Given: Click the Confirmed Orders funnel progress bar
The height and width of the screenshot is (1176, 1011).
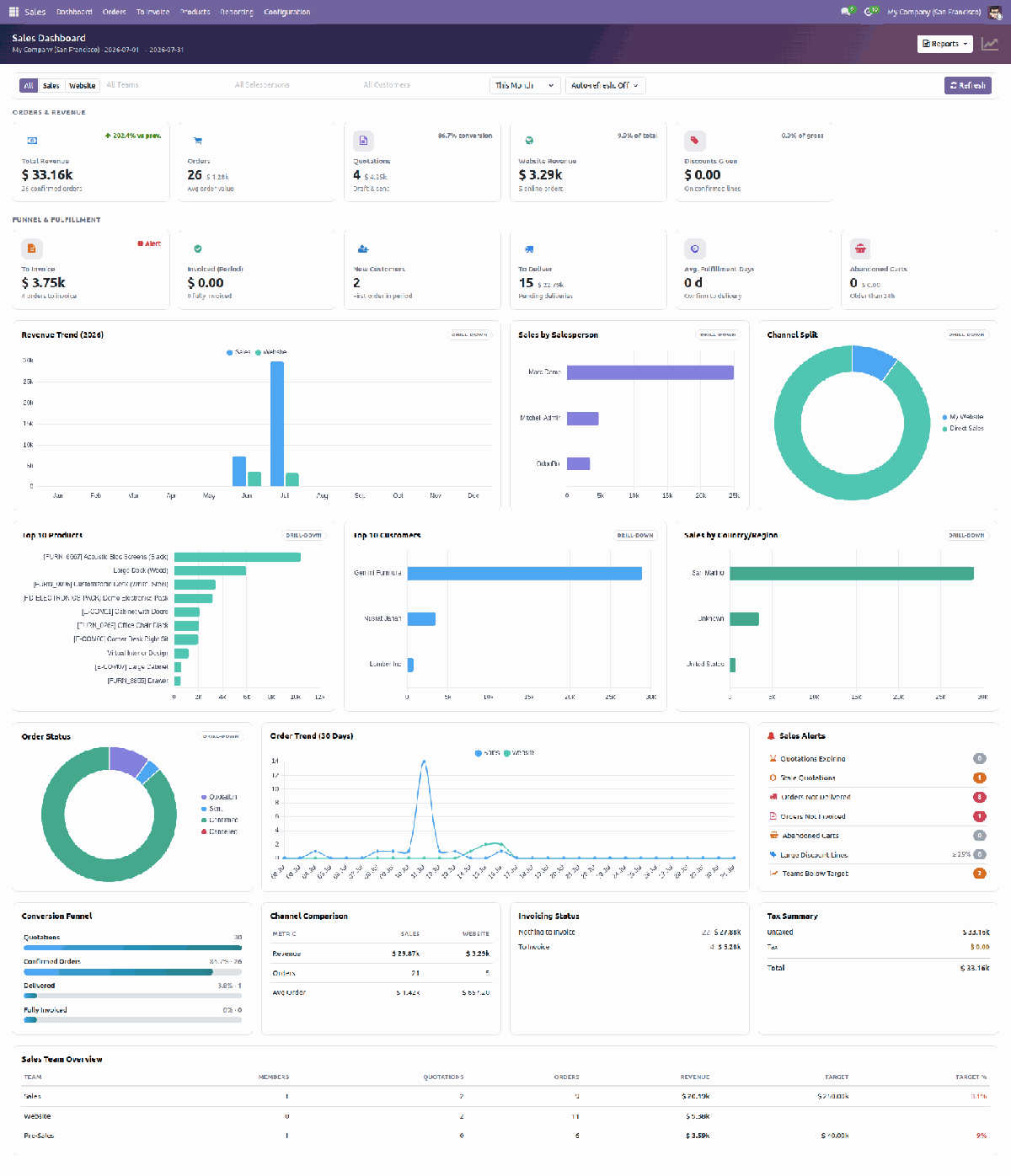Looking at the screenshot, I should [132, 972].
